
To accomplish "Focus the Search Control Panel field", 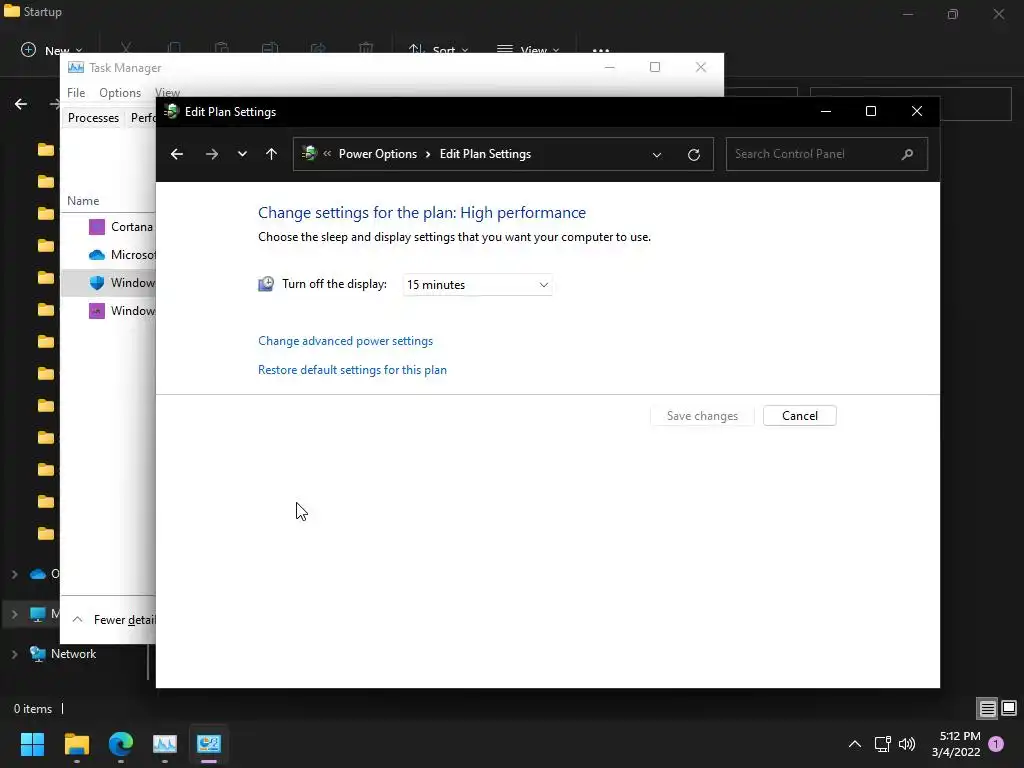I will (x=827, y=154).
